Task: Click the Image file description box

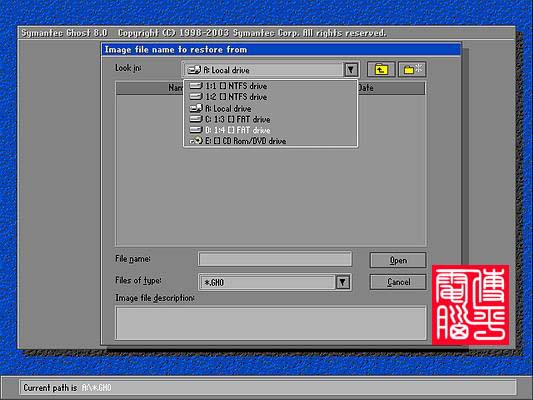Action: [271, 323]
